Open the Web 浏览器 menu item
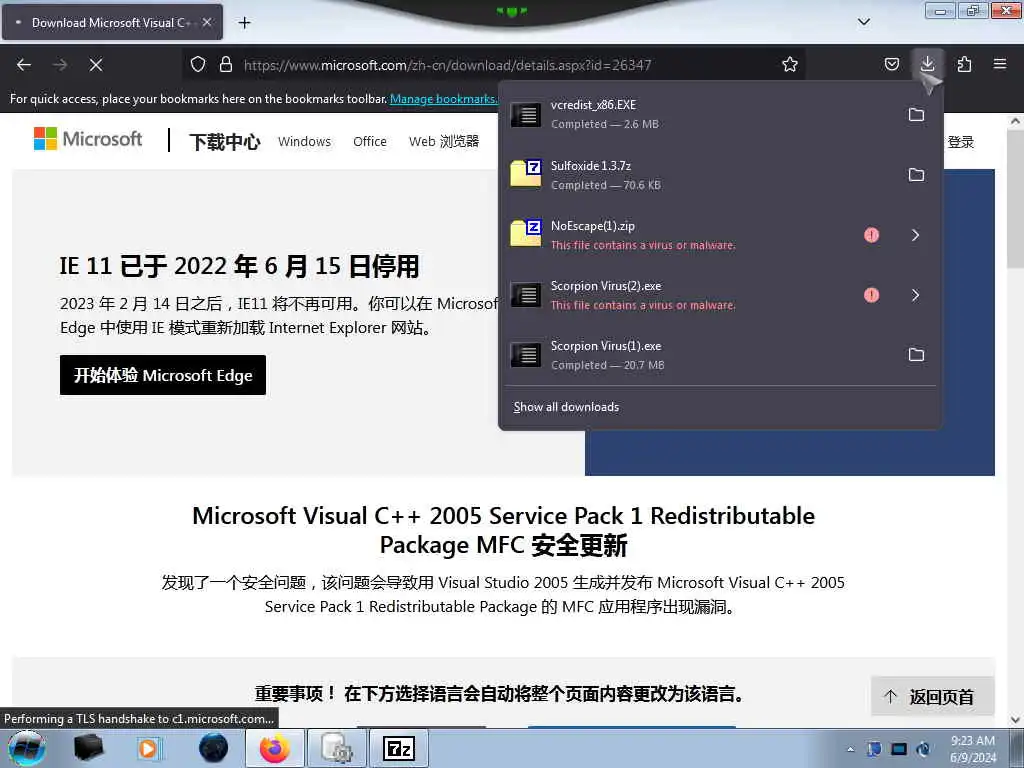The width and height of the screenshot is (1024, 768). [x=444, y=142]
